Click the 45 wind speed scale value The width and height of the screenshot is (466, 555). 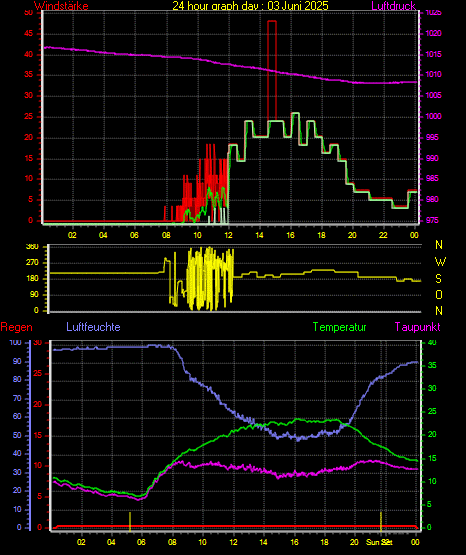[28, 34]
